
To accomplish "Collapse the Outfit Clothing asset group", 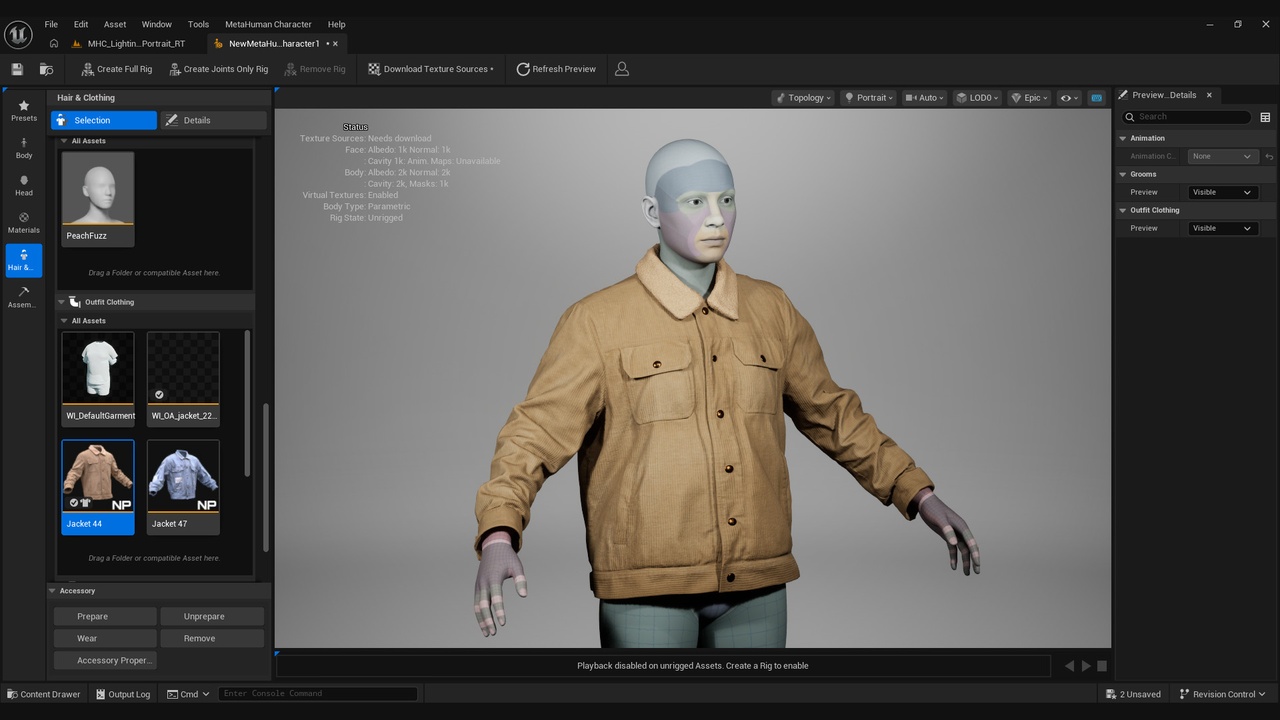I will pyautogui.click(x=61, y=302).
